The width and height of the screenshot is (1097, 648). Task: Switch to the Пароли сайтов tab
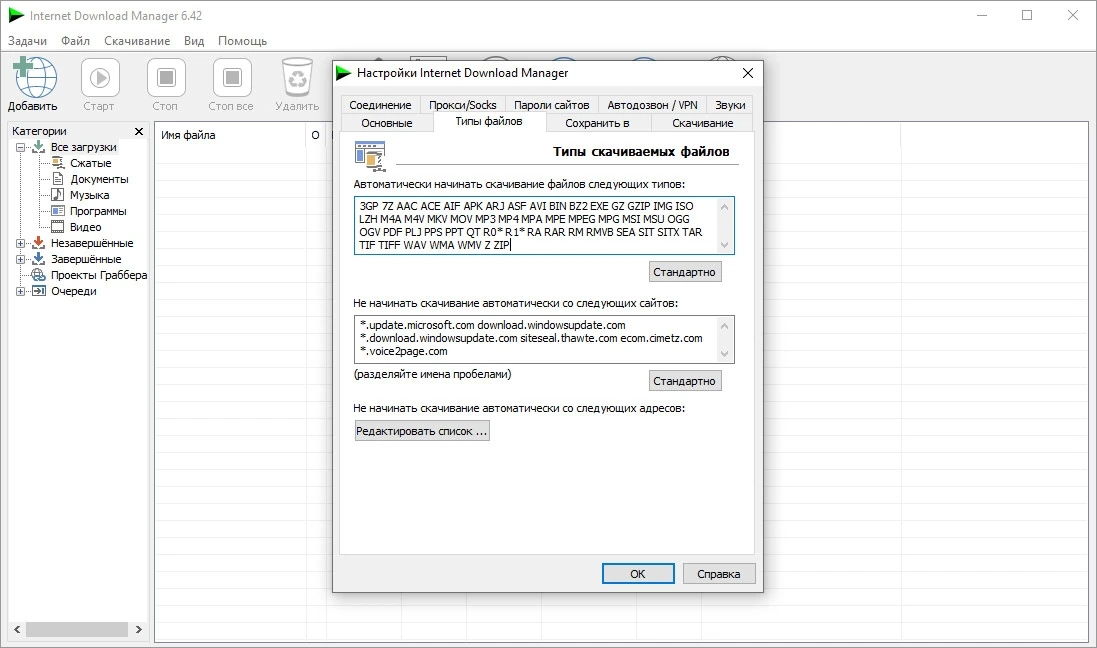pos(551,105)
